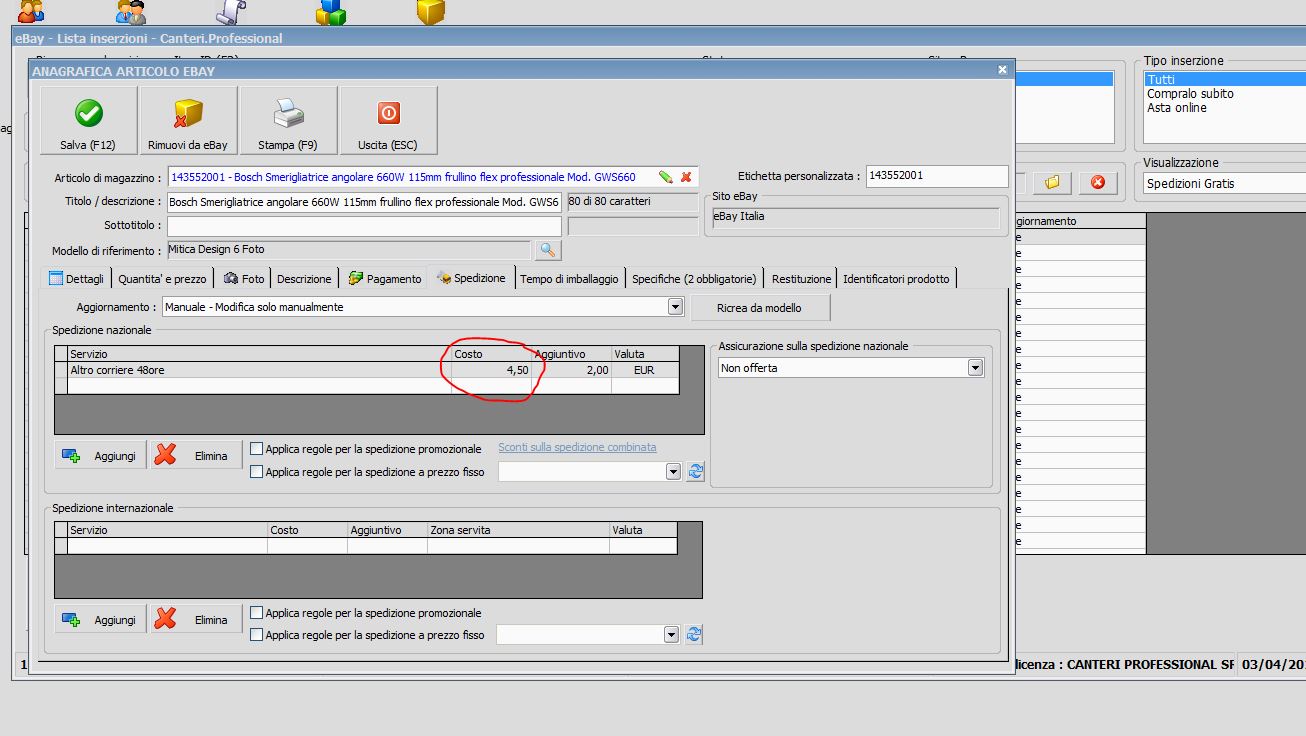The height and width of the screenshot is (736, 1306).
Task: Switch to Dettagli tab
Action: pyautogui.click(x=76, y=278)
